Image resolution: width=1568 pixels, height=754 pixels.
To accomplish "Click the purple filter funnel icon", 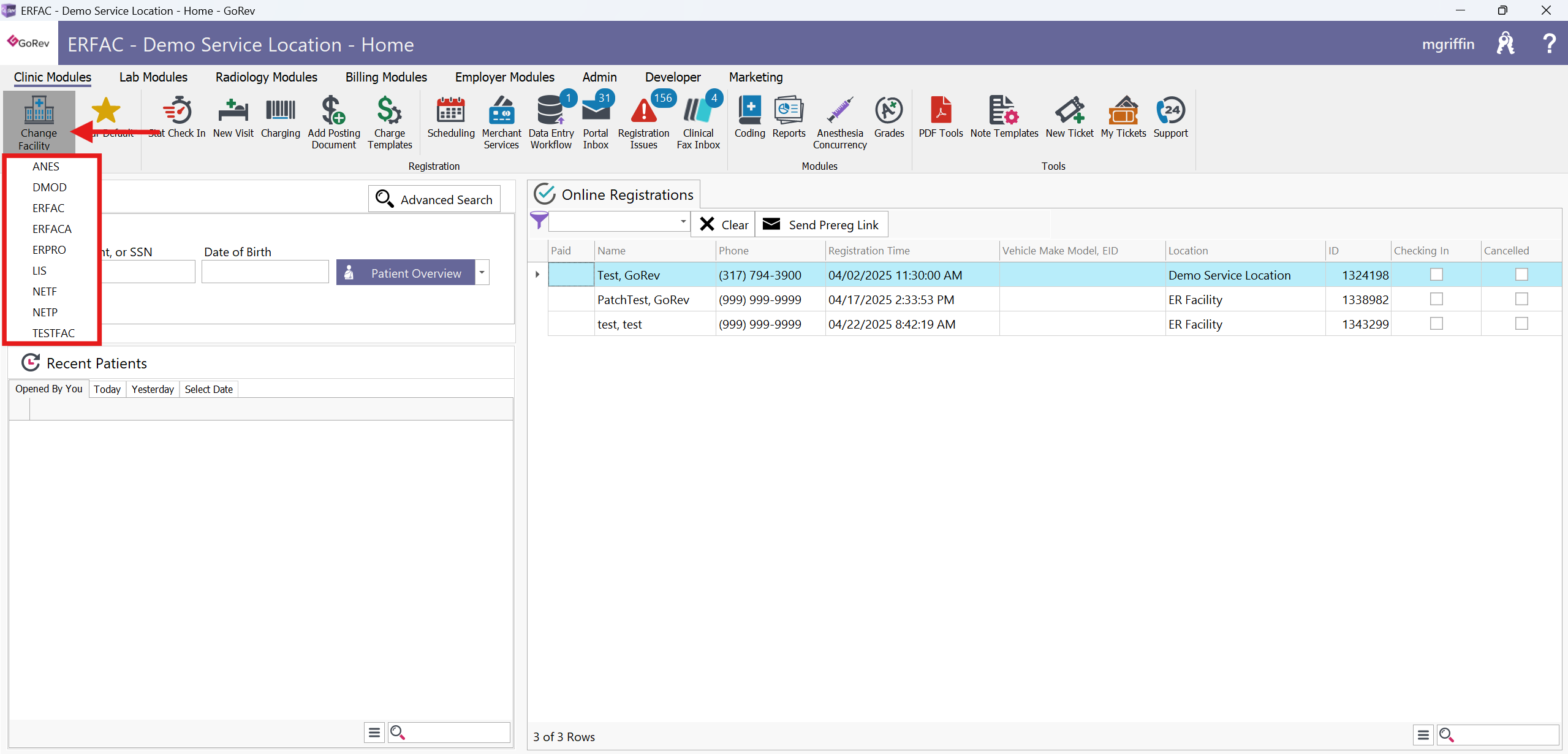I will 539,220.
